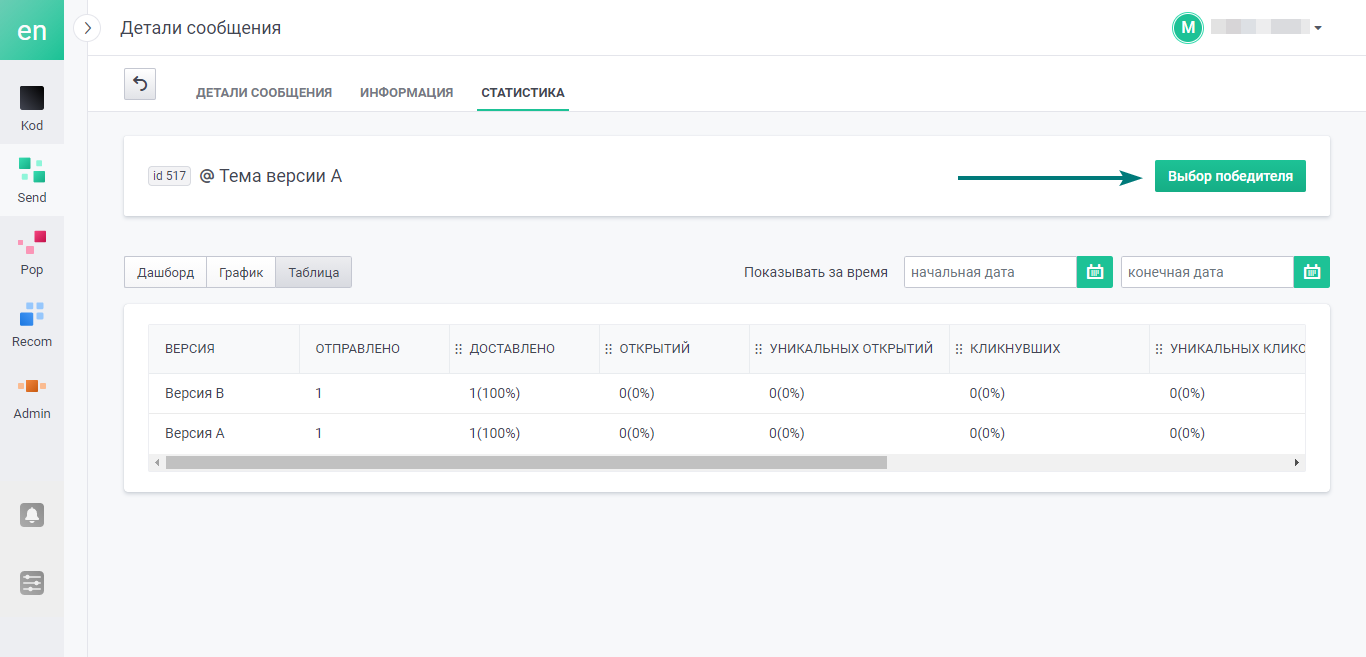The image size is (1366, 657).
Task: Switch view to График
Action: click(241, 272)
